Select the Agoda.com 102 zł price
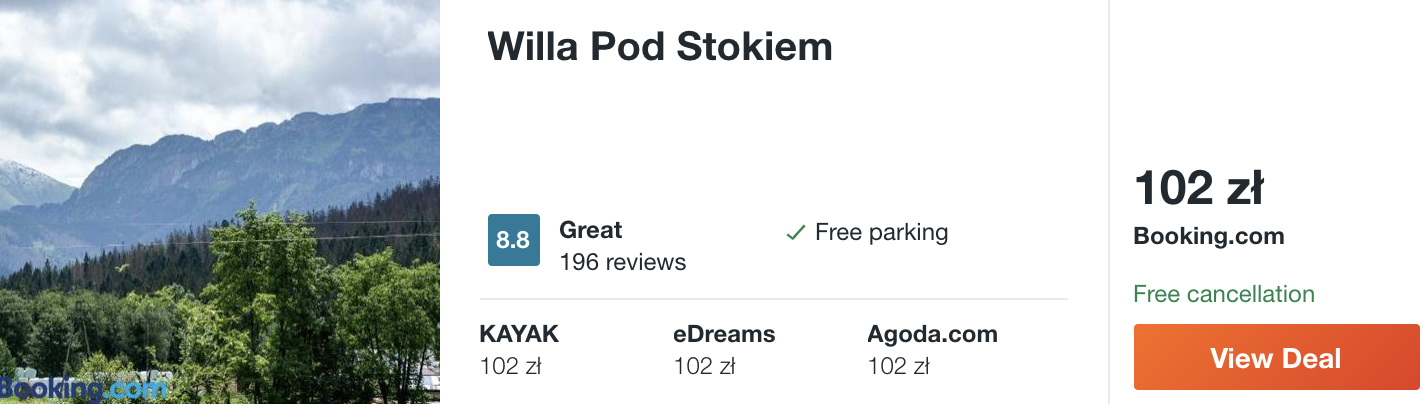The width and height of the screenshot is (1424, 404). point(898,367)
